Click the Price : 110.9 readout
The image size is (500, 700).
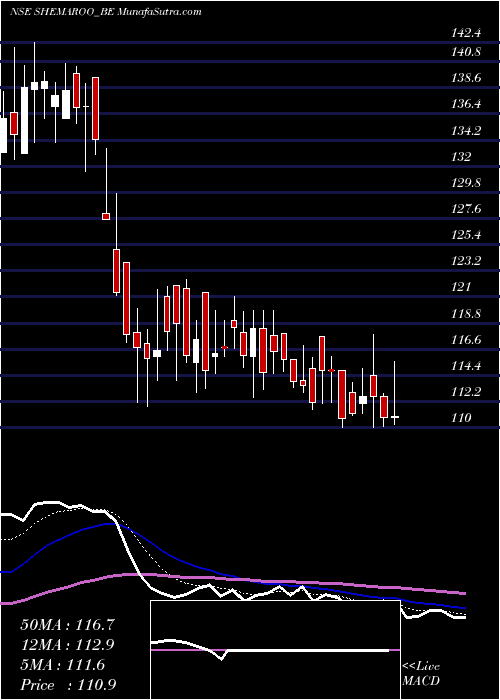(x=69, y=685)
